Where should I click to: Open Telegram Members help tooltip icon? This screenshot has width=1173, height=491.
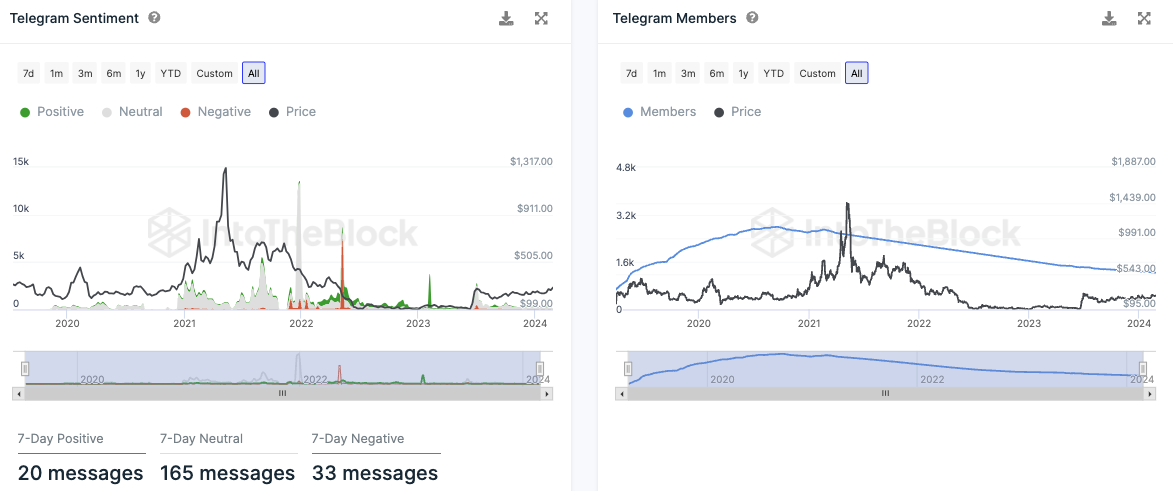click(x=752, y=18)
